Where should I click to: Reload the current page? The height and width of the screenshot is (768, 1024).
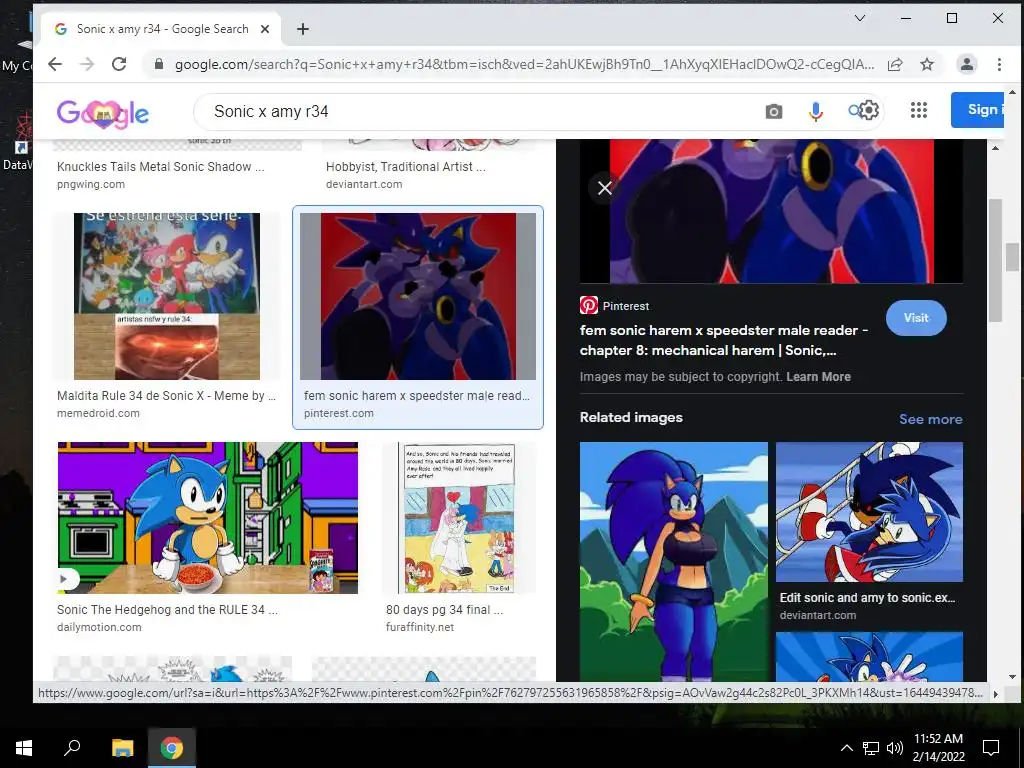click(119, 64)
